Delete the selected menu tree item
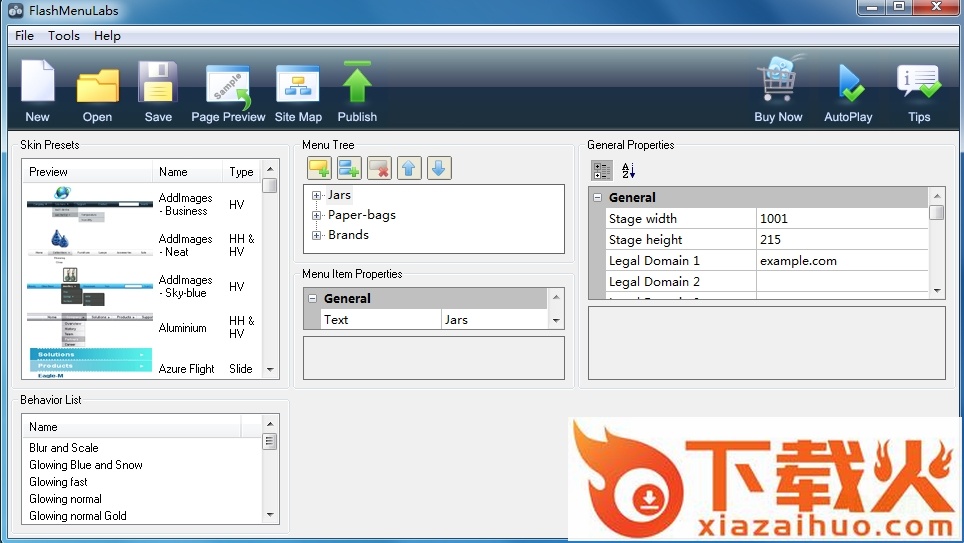964x543 pixels. tap(379, 168)
